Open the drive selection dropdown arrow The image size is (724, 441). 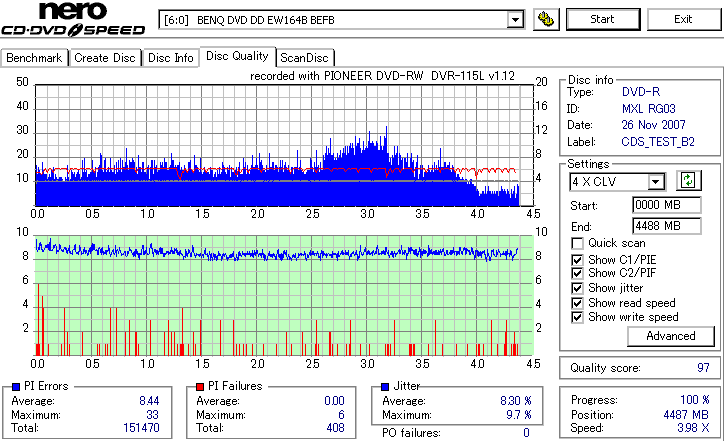(515, 20)
